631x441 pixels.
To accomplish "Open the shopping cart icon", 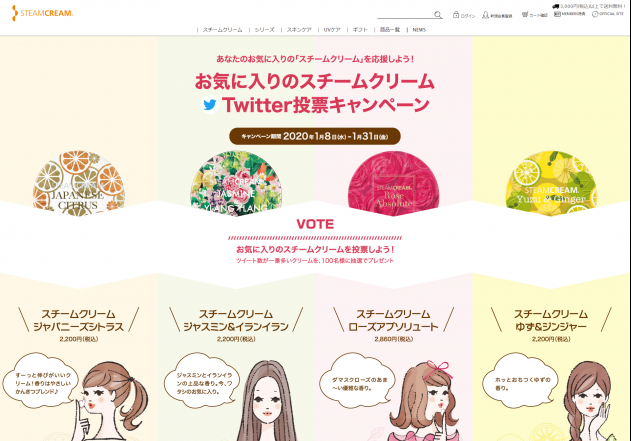I will click(525, 14).
